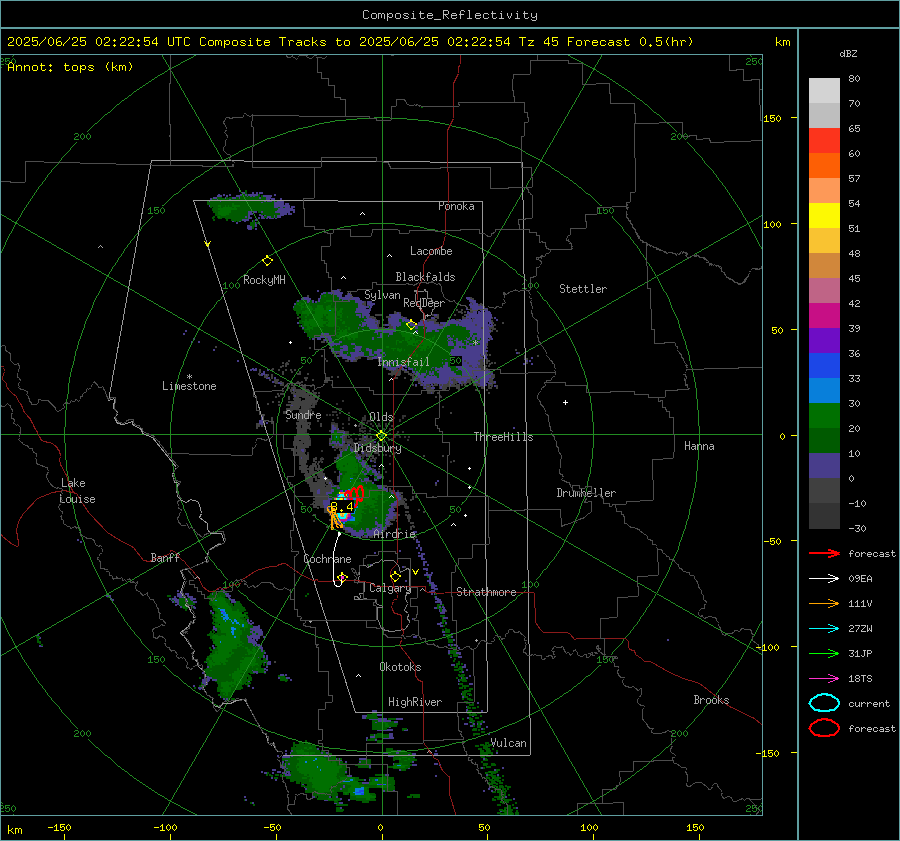Click the orange 111V track on the map
The width and height of the screenshot is (900, 841).
pyautogui.click(x=334, y=517)
